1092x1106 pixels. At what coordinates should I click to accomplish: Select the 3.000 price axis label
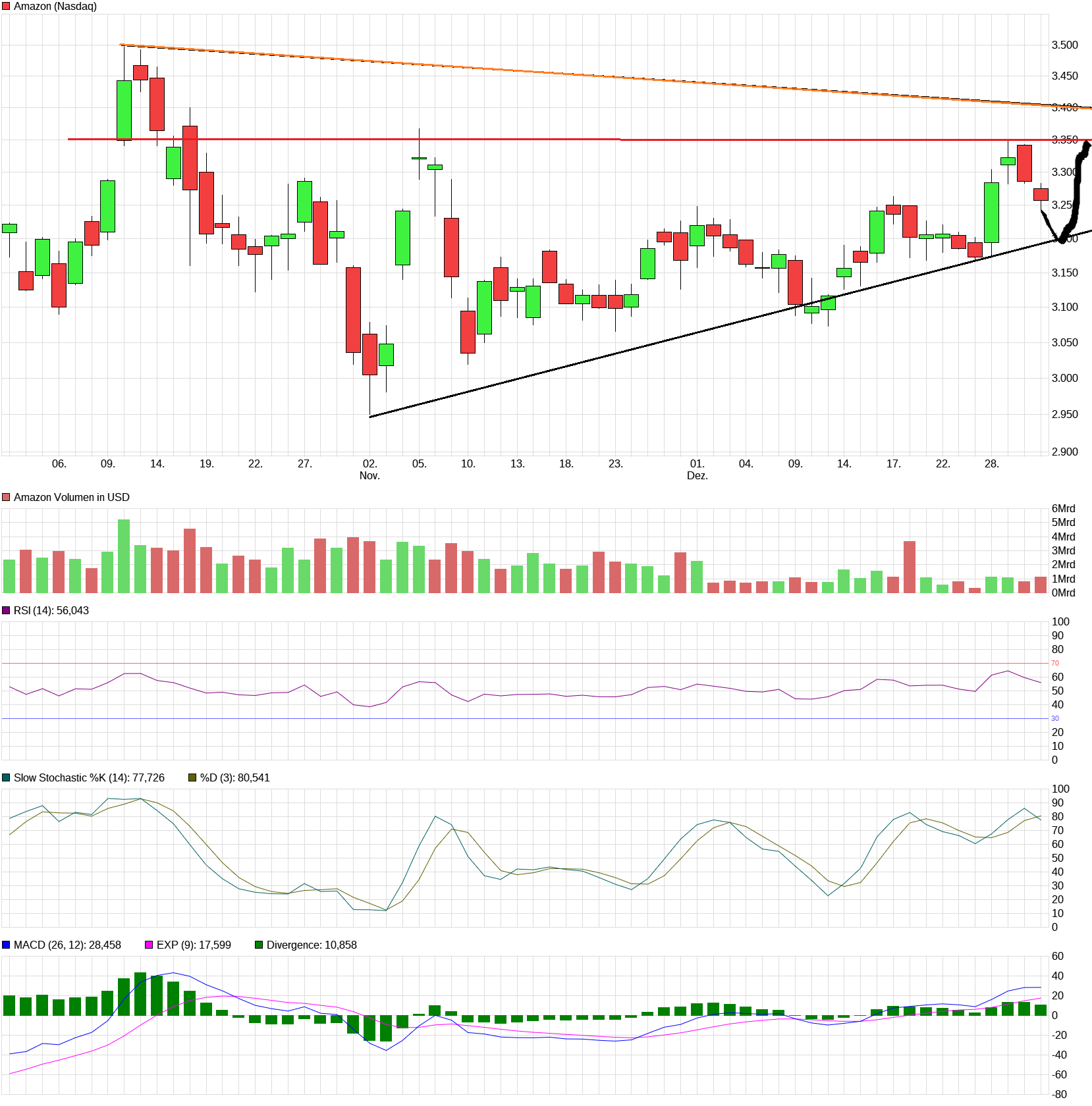click(1065, 378)
